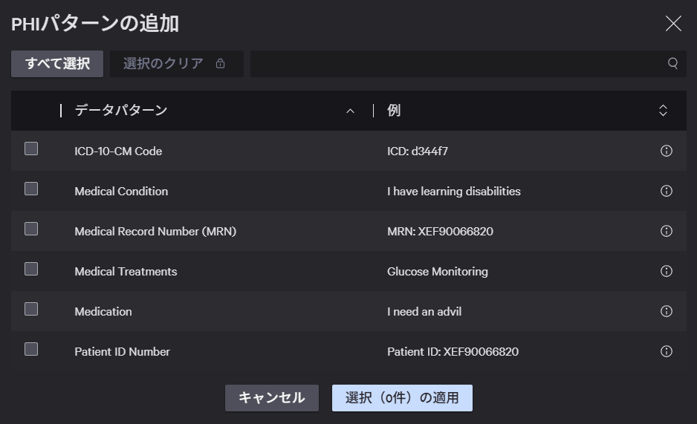This screenshot has height=424, width=697.
Task: Open info icon for ICD-10-CM Code row
Action: [666, 151]
